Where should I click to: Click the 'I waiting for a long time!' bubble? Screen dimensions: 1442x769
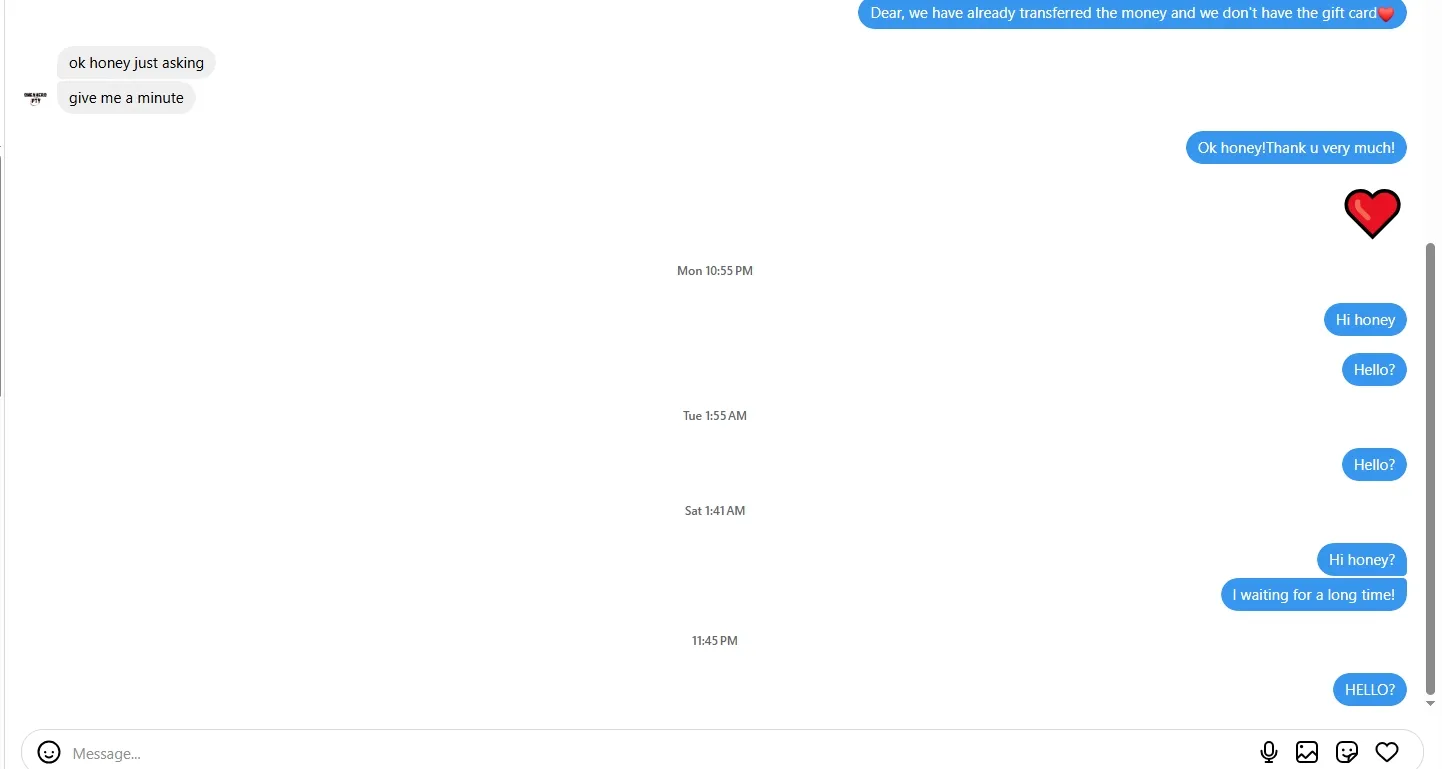tap(1313, 595)
